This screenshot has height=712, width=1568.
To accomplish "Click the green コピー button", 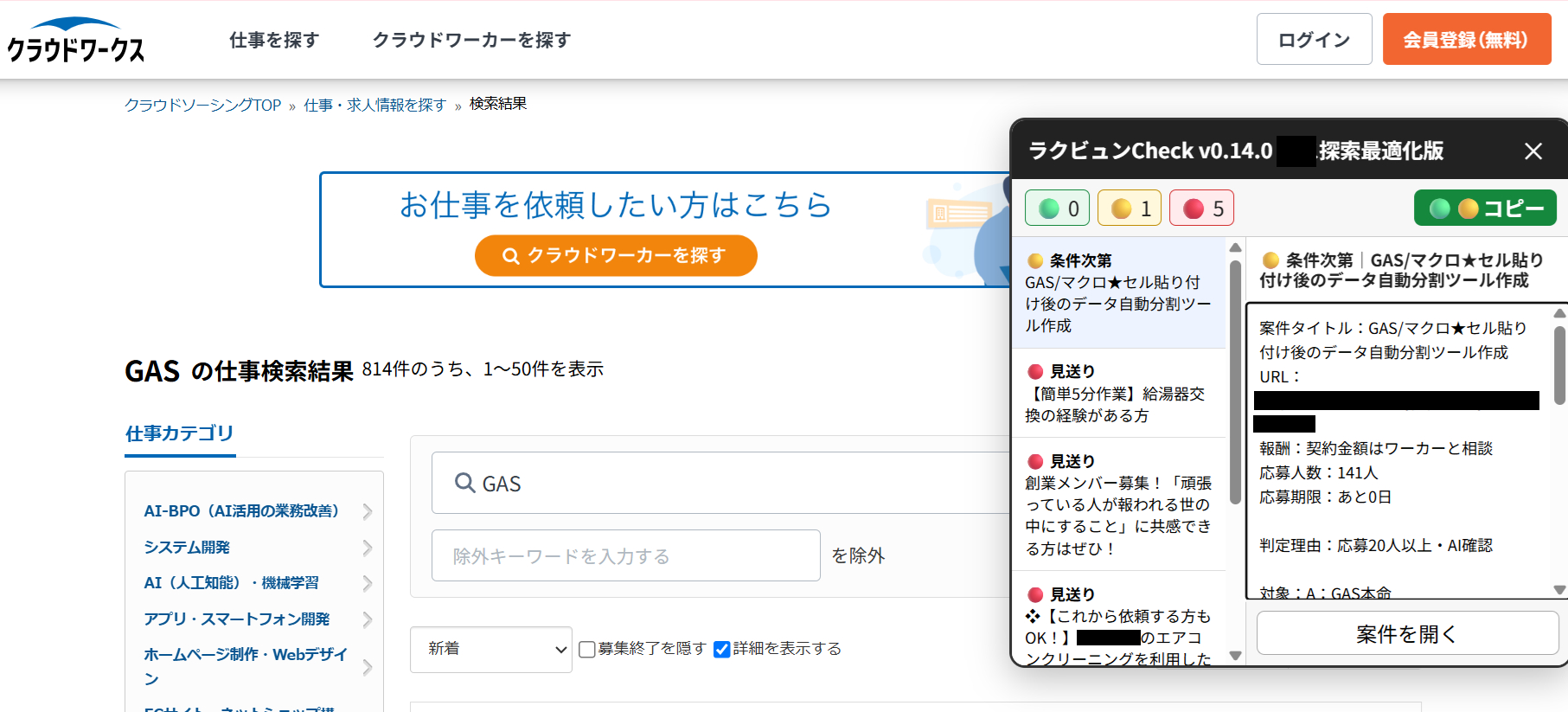I will coord(1485,208).
